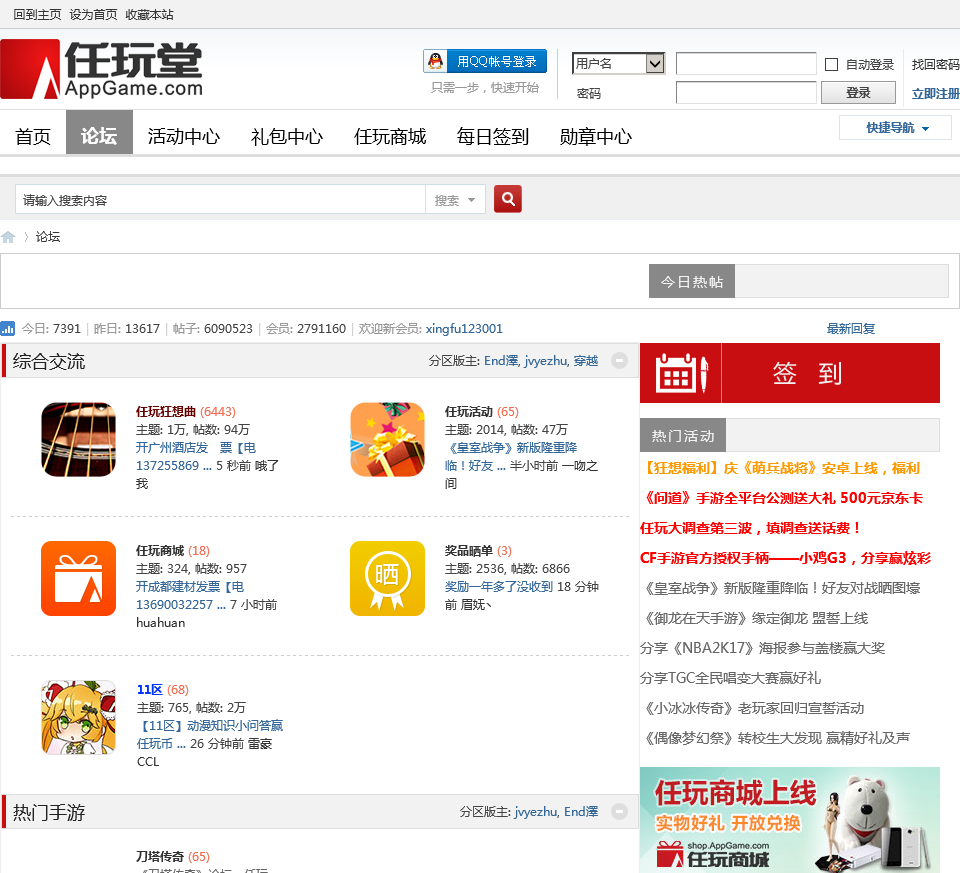The width and height of the screenshot is (960, 873).
Task: Focus the username input field
Action: tap(746, 64)
